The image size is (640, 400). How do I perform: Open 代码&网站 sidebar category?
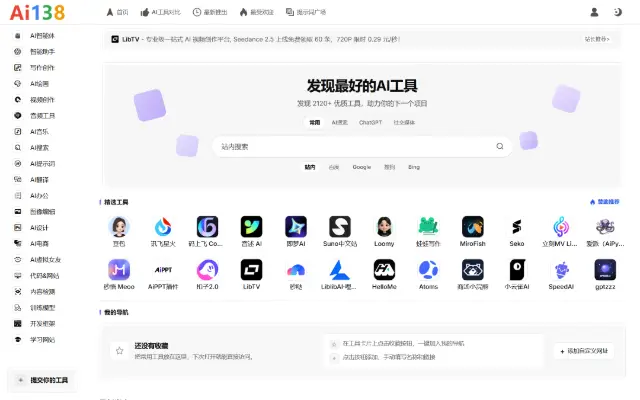click(x=44, y=276)
